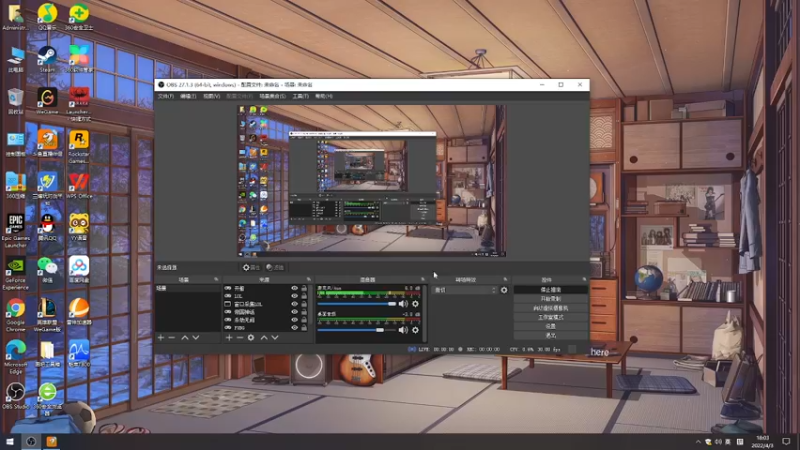Toggle eye icon for PUBG source

point(294,328)
